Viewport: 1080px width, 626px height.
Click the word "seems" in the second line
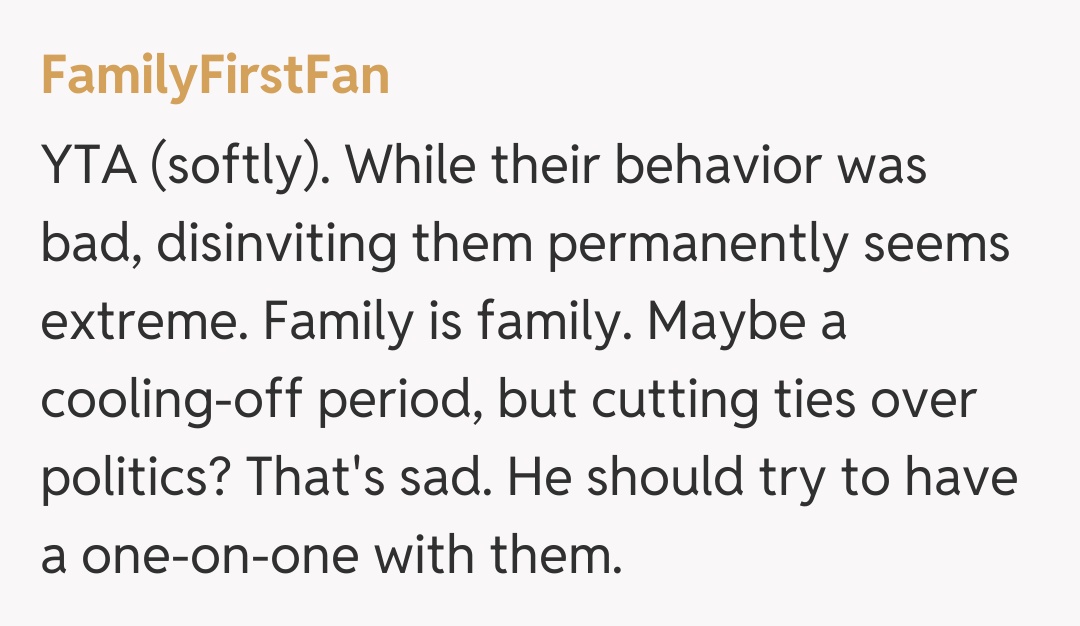coord(936,245)
